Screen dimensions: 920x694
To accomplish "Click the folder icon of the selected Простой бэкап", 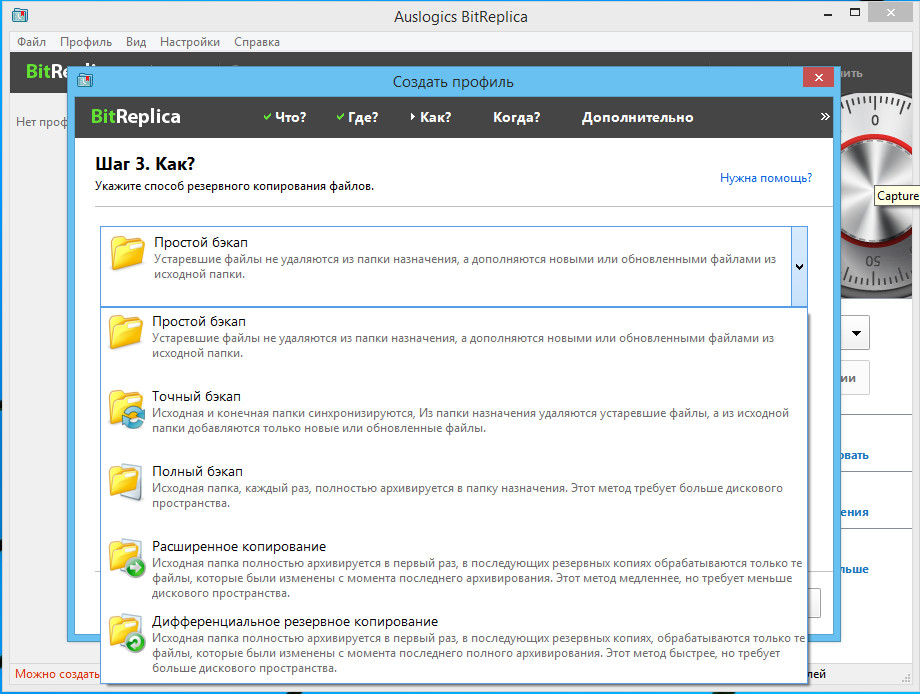I will [x=127, y=252].
